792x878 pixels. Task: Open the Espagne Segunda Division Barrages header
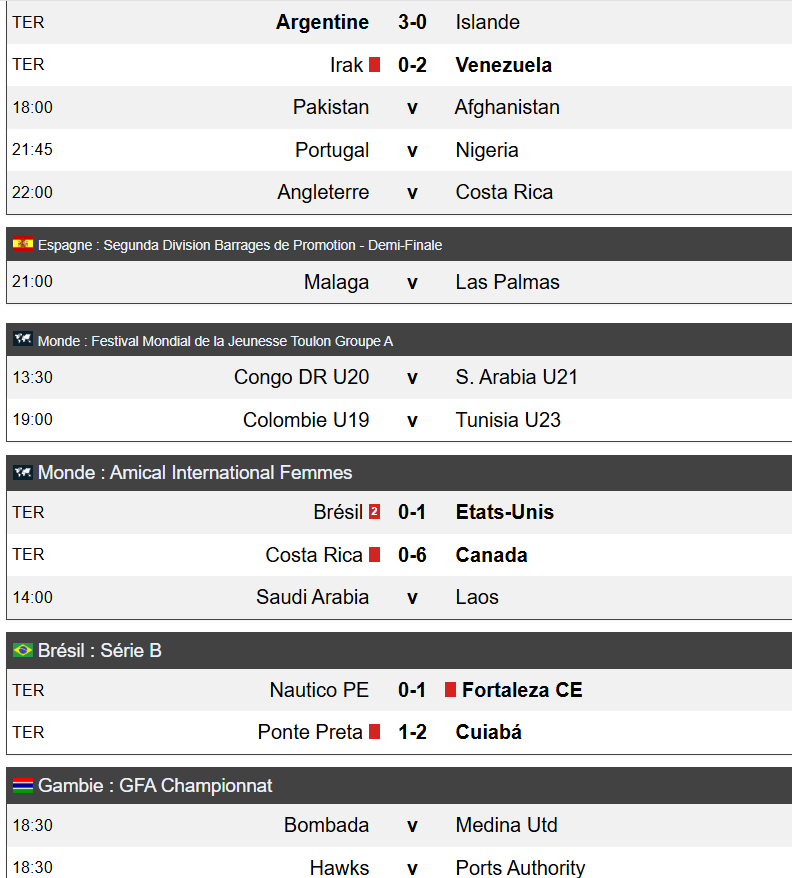coord(399,245)
